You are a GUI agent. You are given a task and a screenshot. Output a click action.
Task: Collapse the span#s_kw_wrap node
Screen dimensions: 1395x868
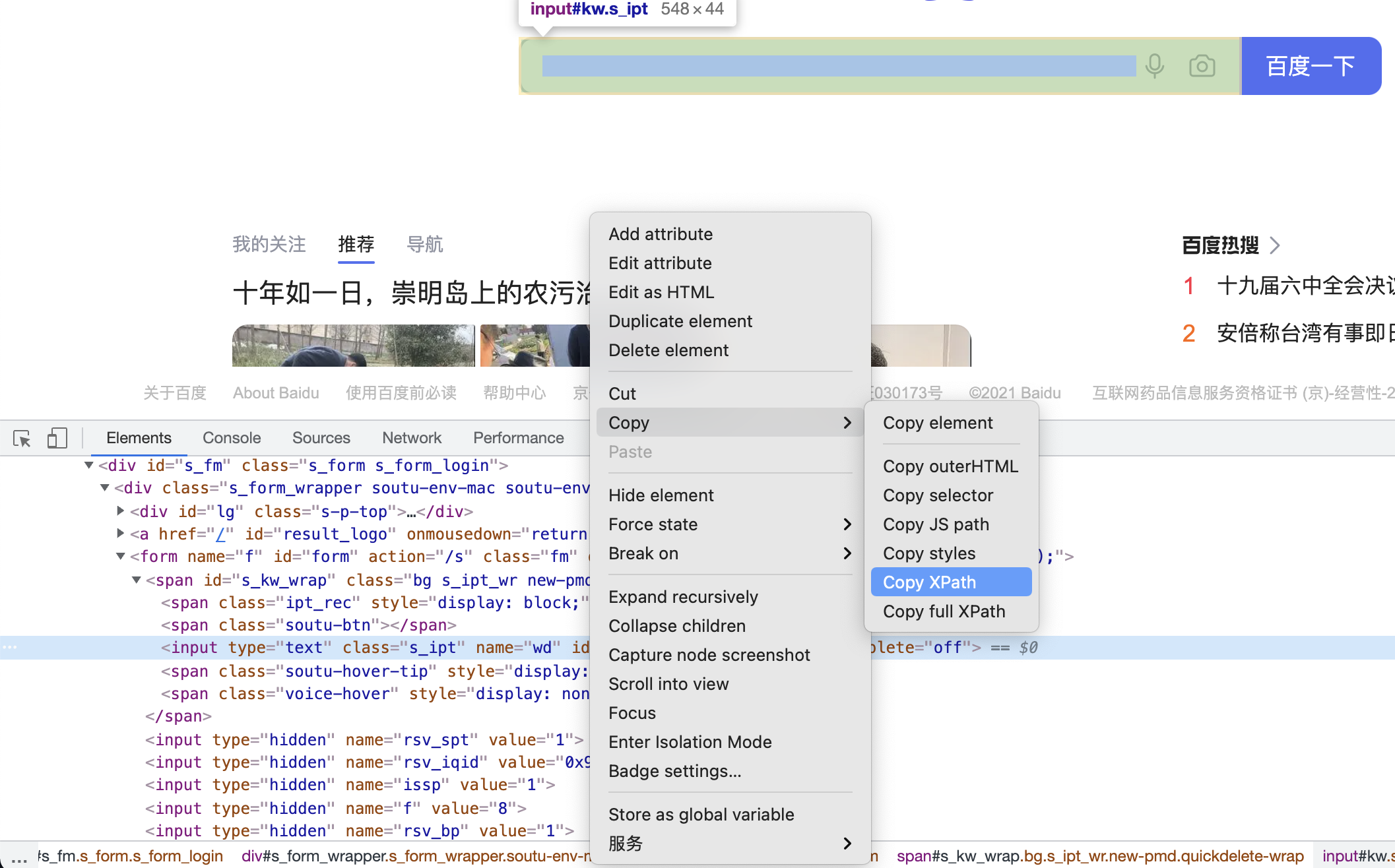click(136, 580)
